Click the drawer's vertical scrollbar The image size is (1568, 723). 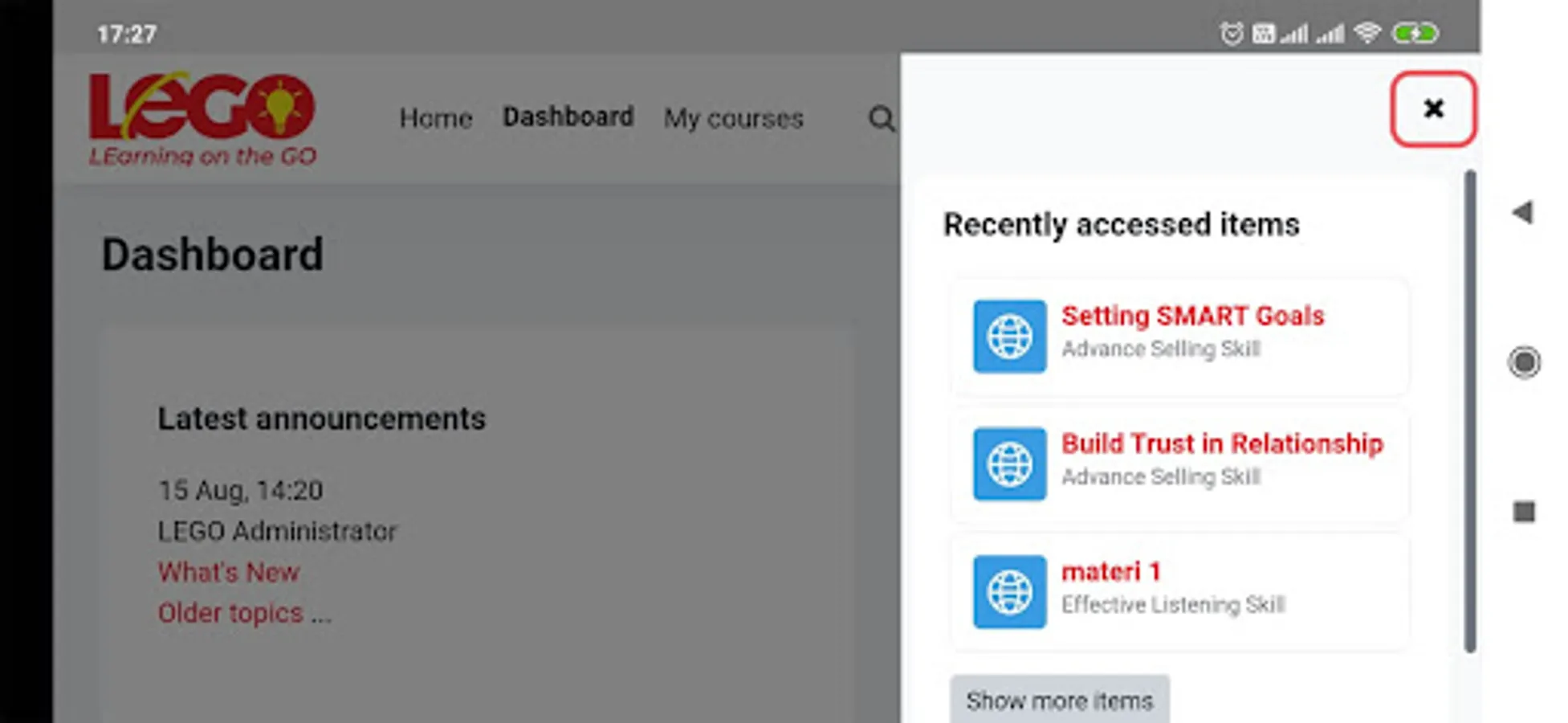coord(1470,410)
